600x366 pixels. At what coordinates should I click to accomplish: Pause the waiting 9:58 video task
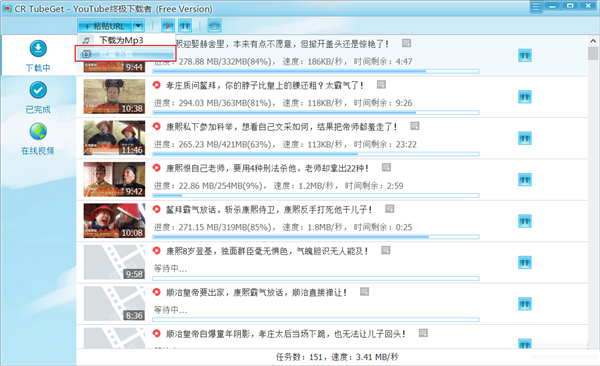525,263
